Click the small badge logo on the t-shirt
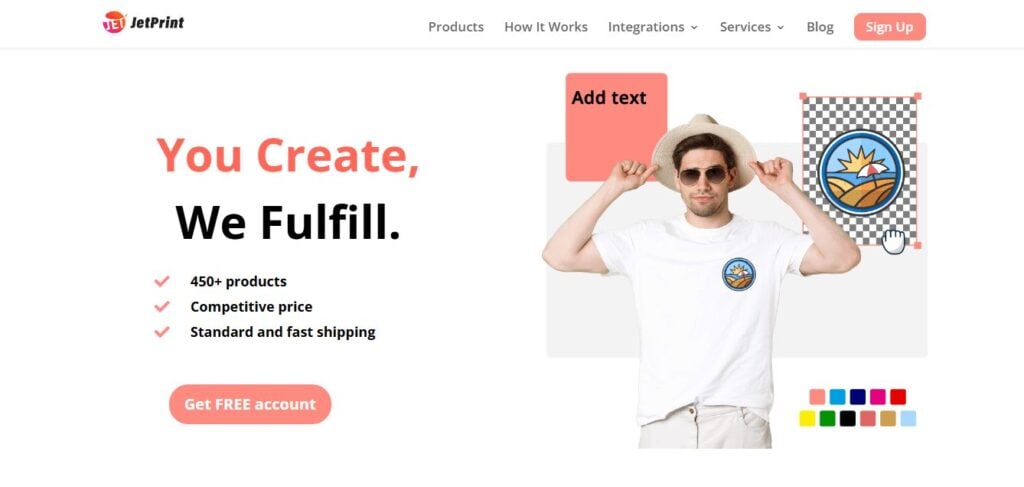1024x487 pixels. pos(739,274)
